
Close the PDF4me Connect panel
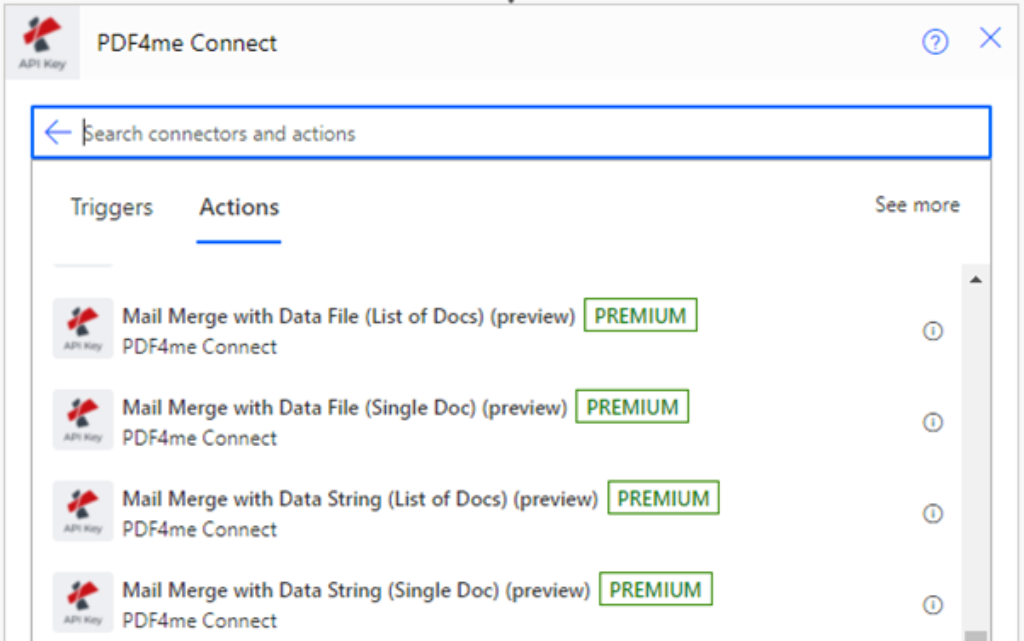pos(990,39)
